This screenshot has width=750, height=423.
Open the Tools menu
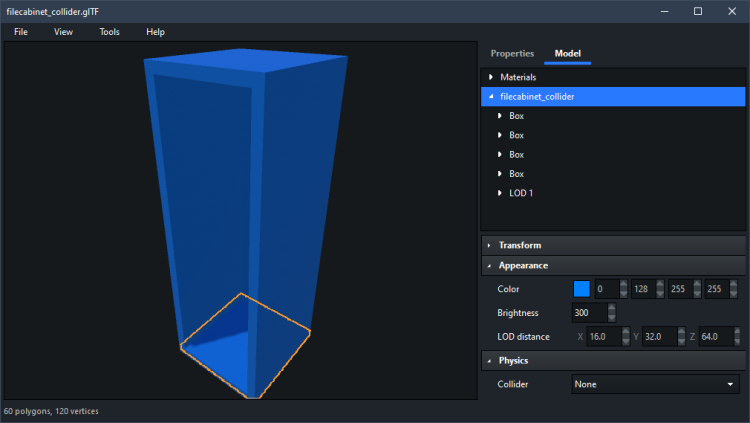[x=109, y=32]
